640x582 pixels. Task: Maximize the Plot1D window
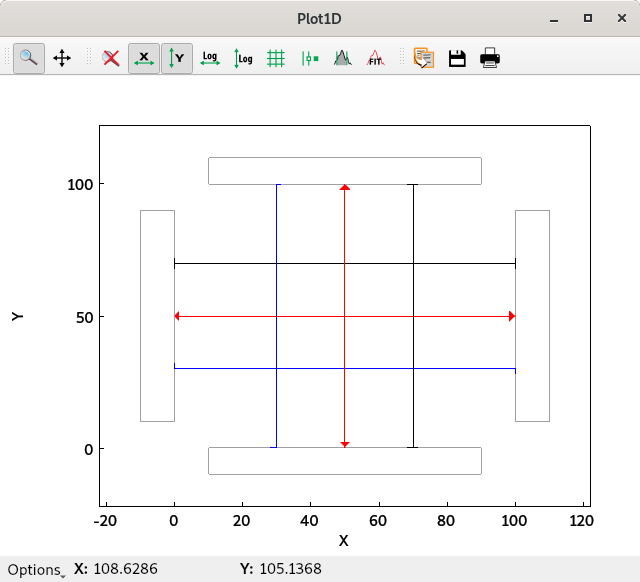click(588, 18)
